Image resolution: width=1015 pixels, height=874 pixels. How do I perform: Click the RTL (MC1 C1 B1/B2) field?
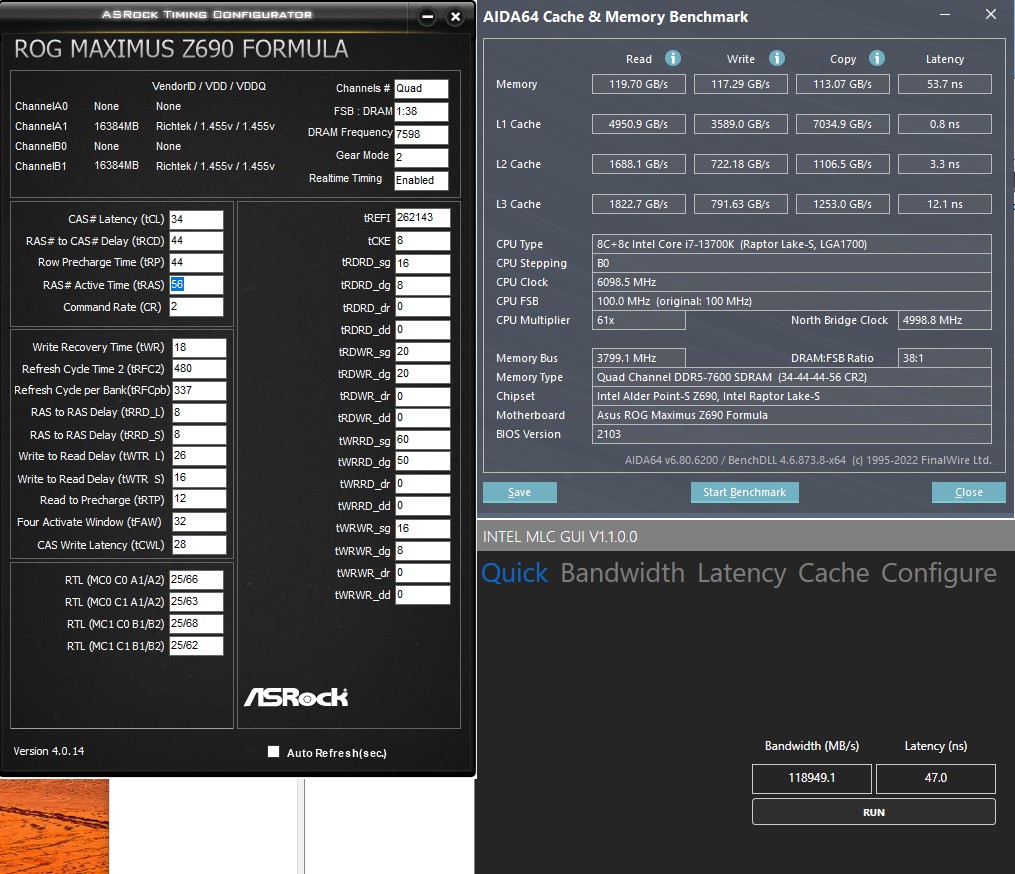196,645
